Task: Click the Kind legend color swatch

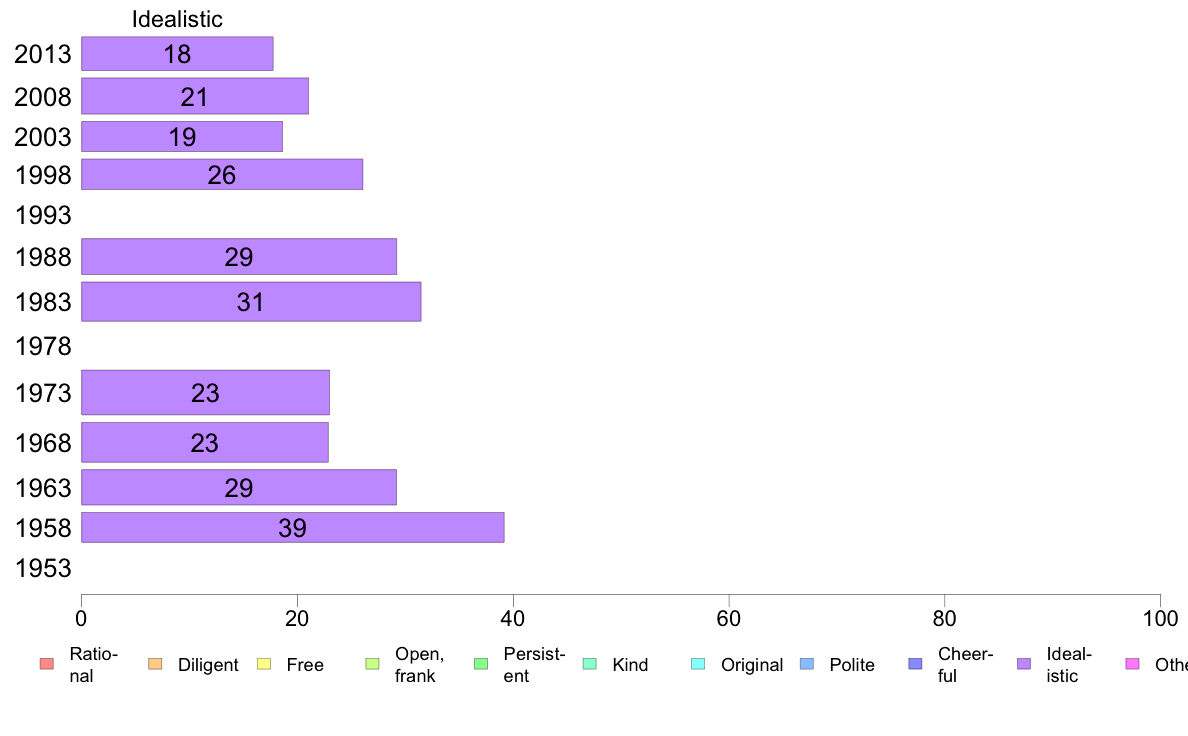Action: [589, 664]
